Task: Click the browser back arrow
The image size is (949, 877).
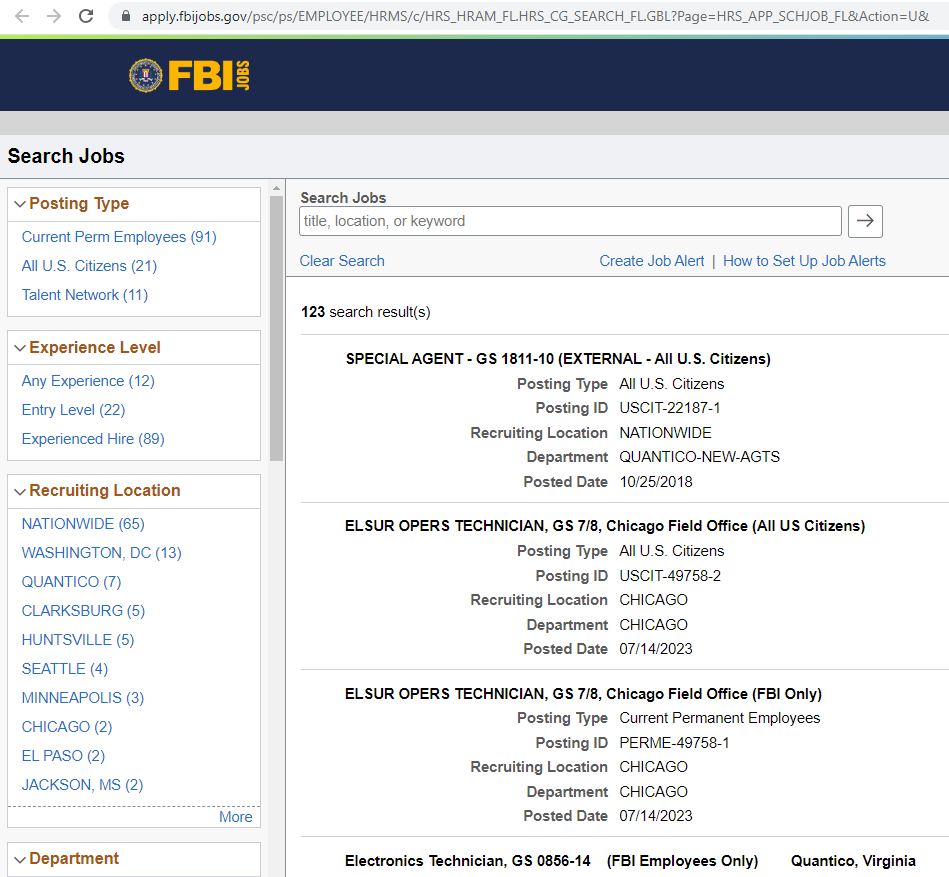Action: click(22, 16)
